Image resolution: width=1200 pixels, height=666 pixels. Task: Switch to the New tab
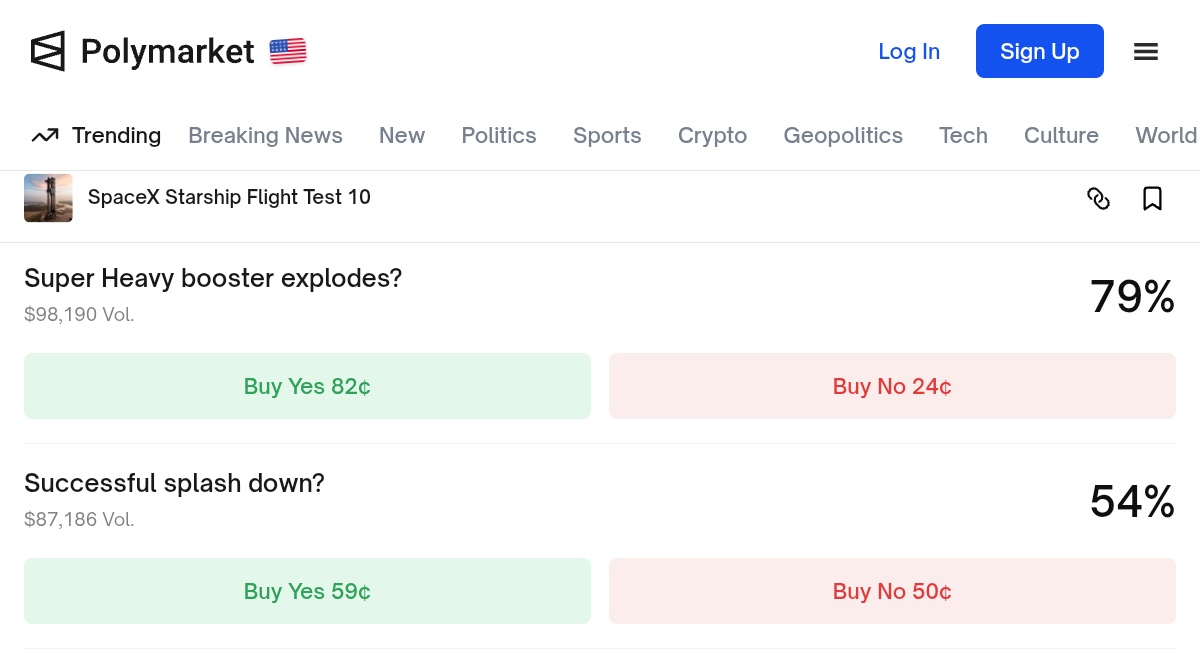pyautogui.click(x=402, y=135)
